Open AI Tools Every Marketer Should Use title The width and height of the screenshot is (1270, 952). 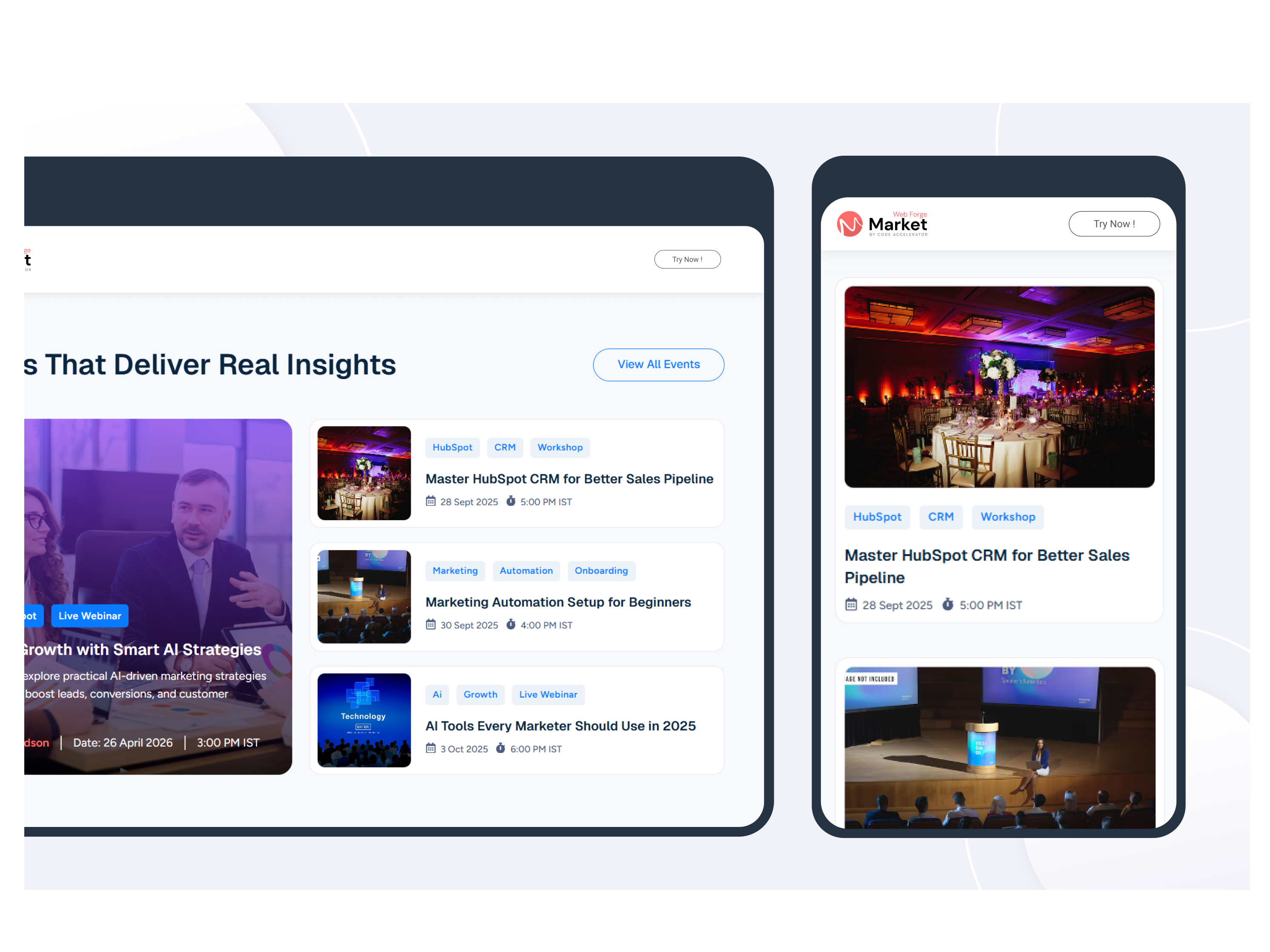click(561, 727)
